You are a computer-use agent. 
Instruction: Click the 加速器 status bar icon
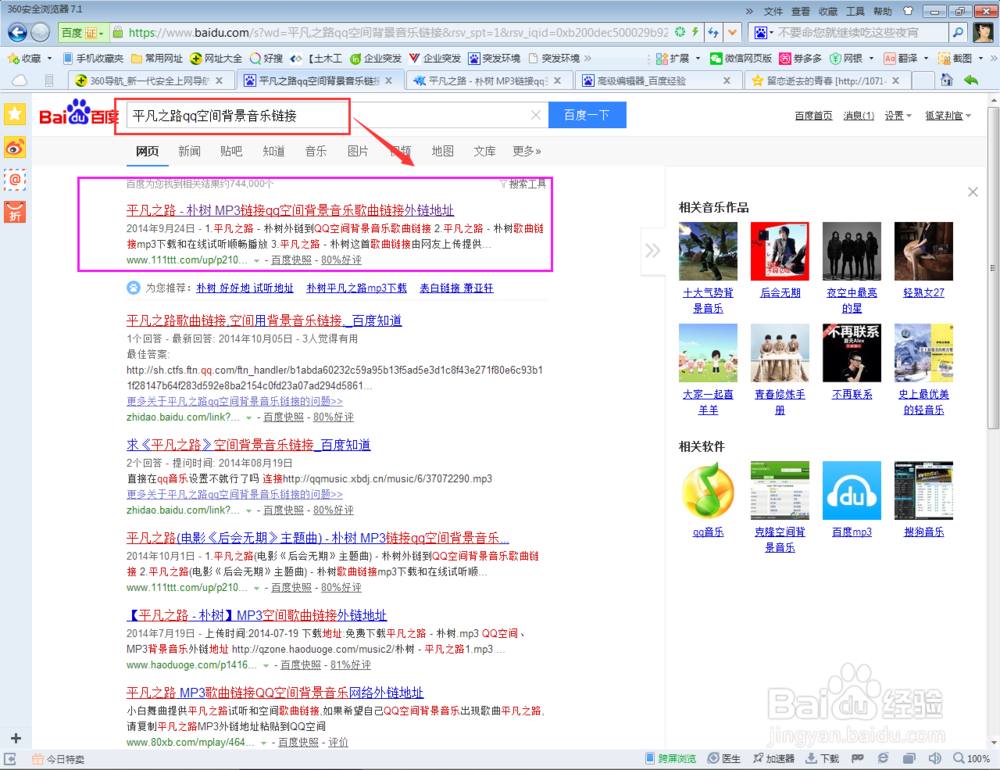(773, 759)
